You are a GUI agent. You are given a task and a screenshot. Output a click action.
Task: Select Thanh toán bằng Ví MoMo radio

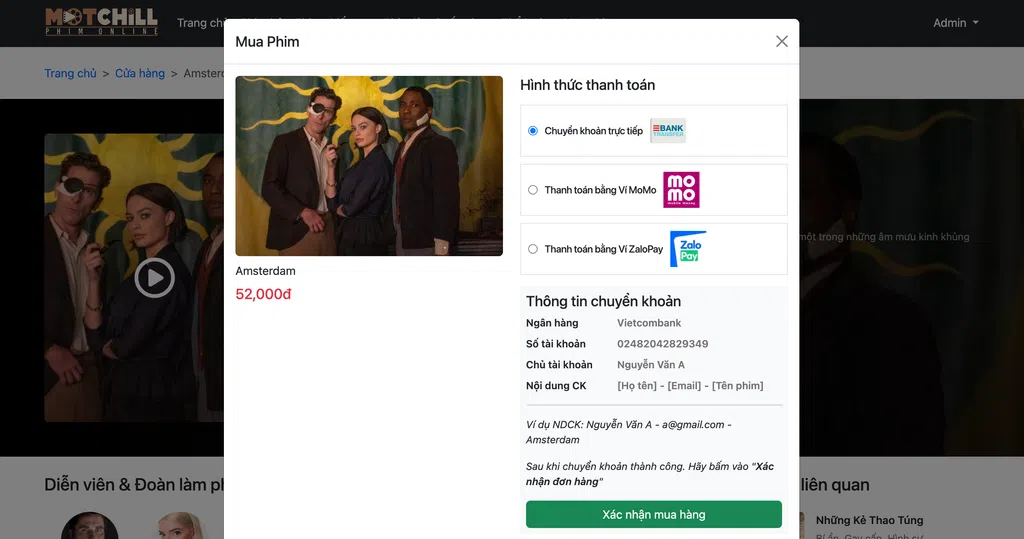(x=533, y=190)
